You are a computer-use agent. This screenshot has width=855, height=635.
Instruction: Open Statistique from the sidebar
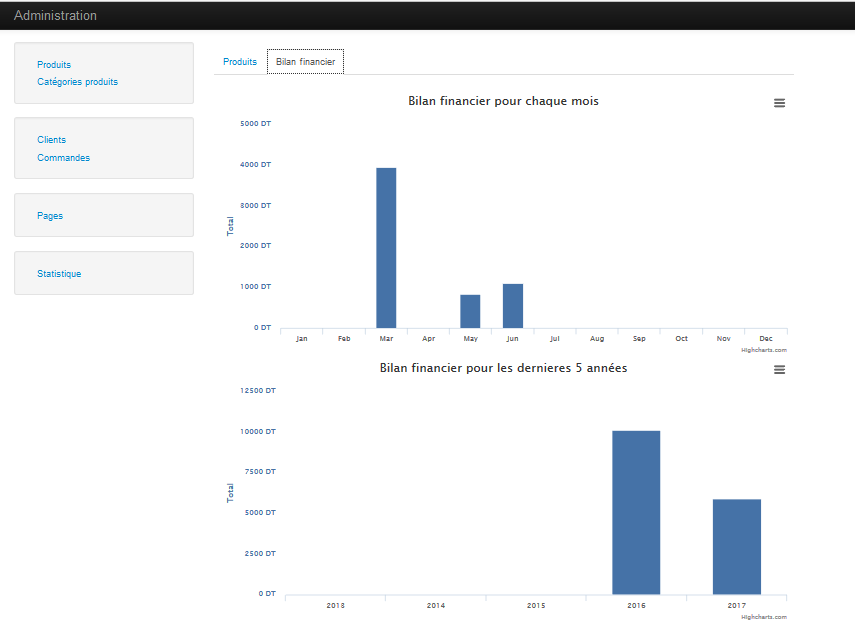(x=59, y=273)
